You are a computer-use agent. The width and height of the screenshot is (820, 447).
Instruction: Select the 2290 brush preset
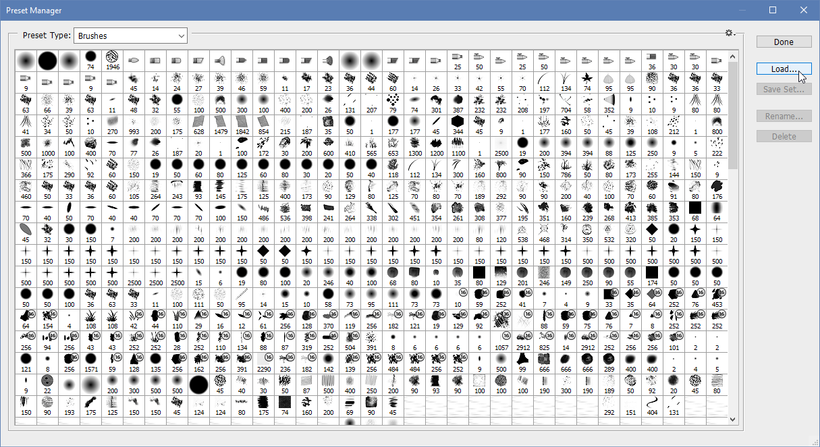[264, 363]
